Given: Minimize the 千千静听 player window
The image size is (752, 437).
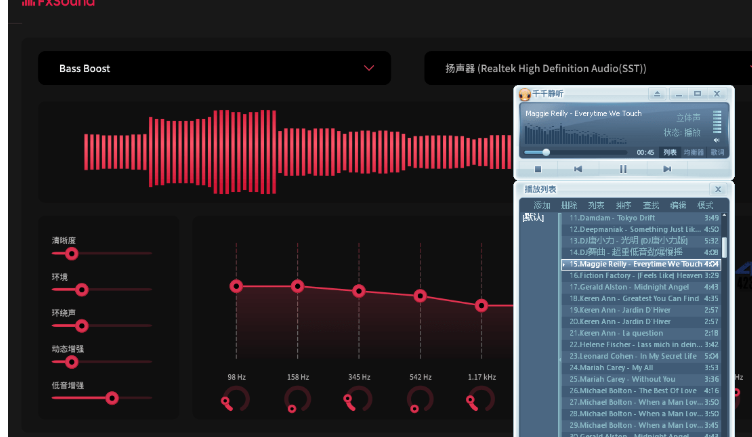Looking at the screenshot, I should point(678,94).
